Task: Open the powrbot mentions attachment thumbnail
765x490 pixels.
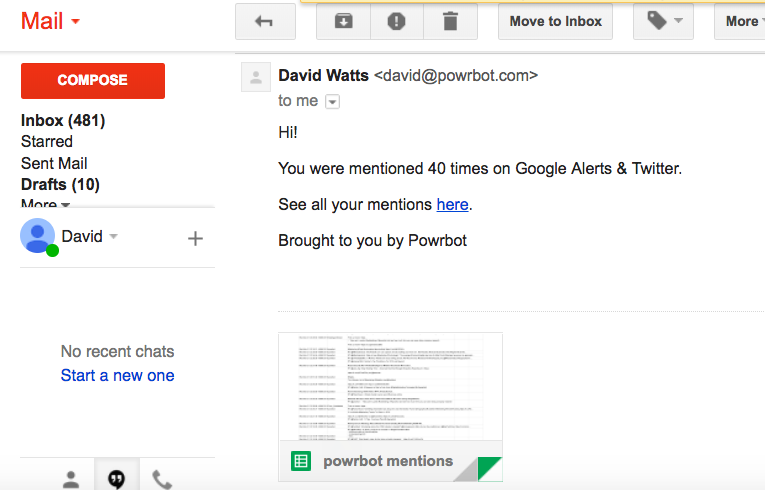Action: 390,407
